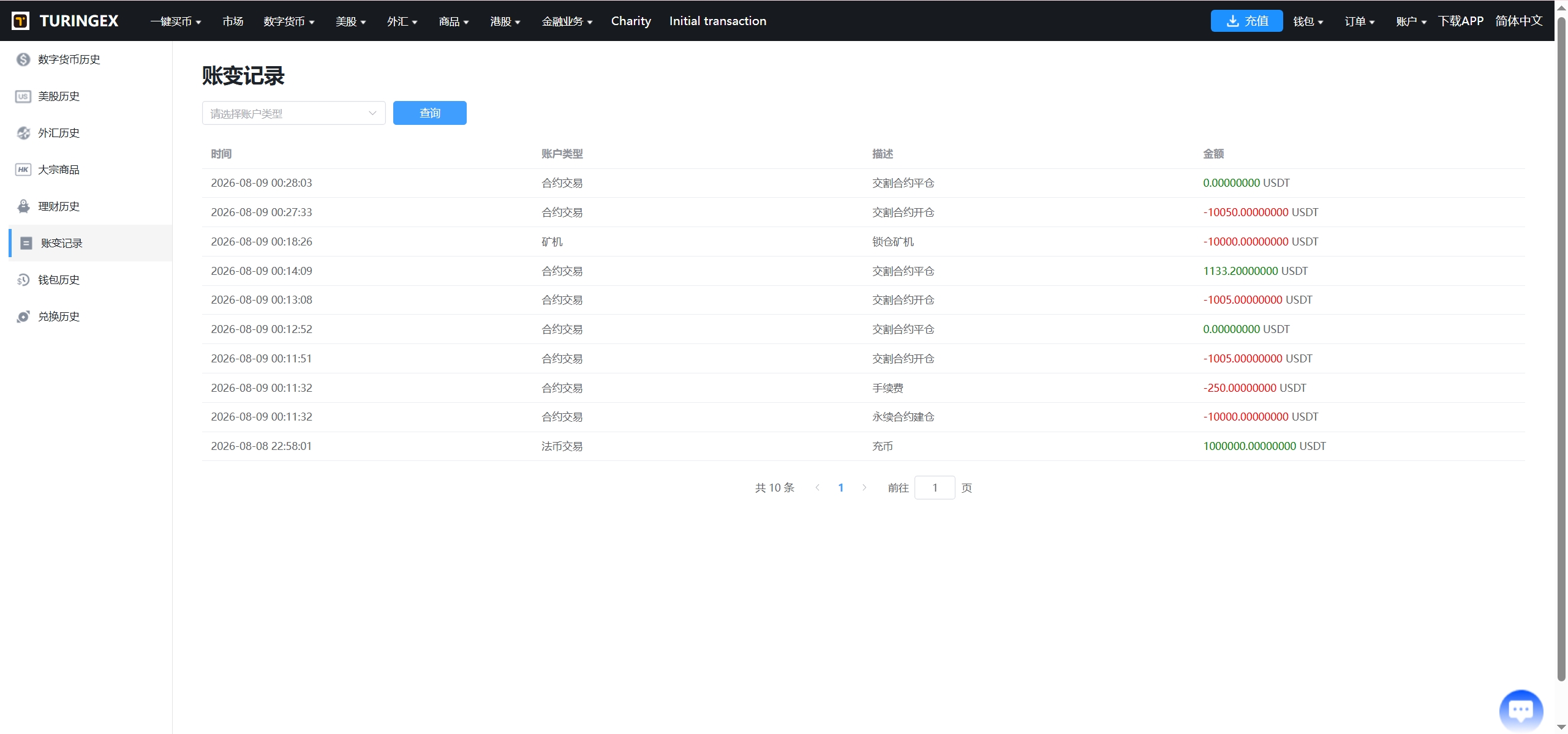Click the 矿机 account type cell

(x=552, y=242)
